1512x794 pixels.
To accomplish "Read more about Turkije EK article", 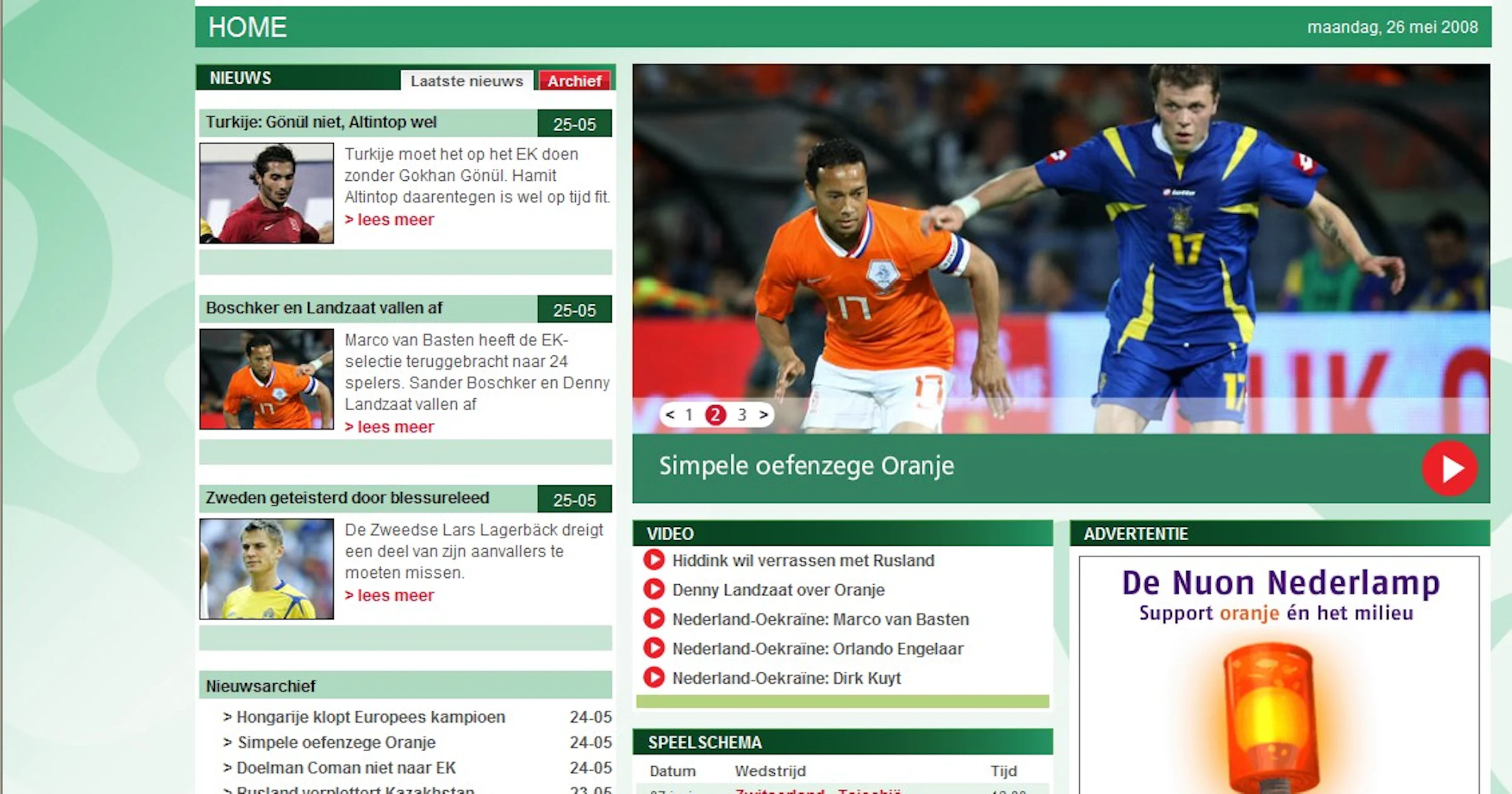I will click(389, 220).
